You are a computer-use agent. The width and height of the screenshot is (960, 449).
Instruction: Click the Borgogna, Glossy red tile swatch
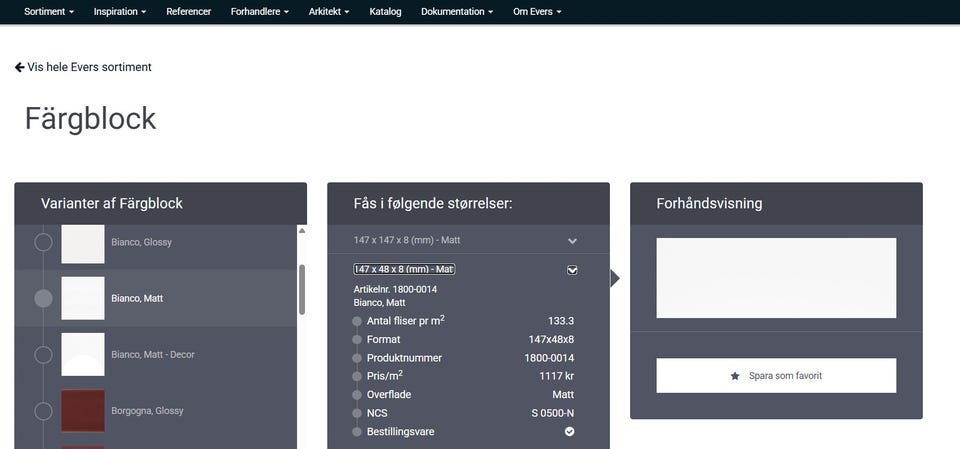coord(83,411)
